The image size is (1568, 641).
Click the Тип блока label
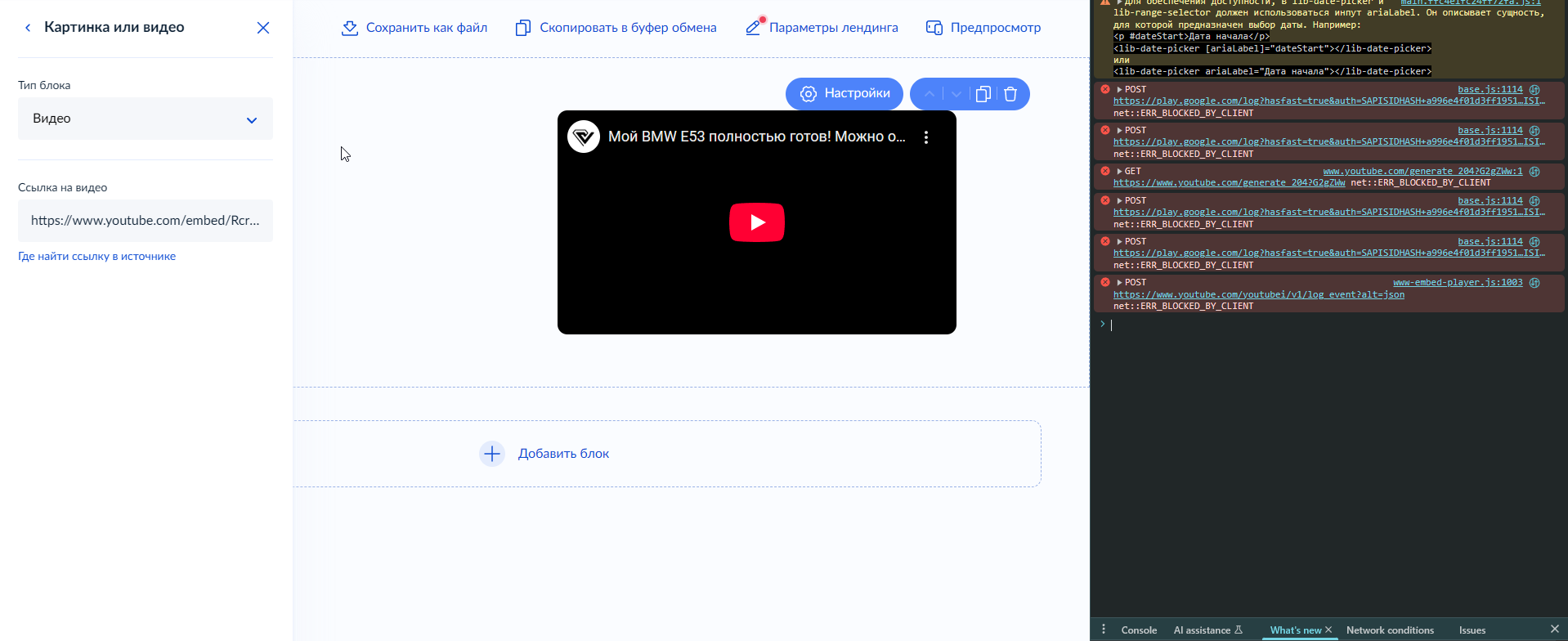tap(44, 85)
